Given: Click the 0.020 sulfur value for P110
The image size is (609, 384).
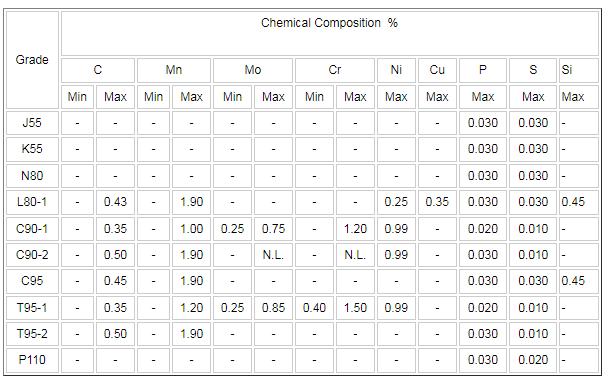Looking at the screenshot, I should [533, 360].
